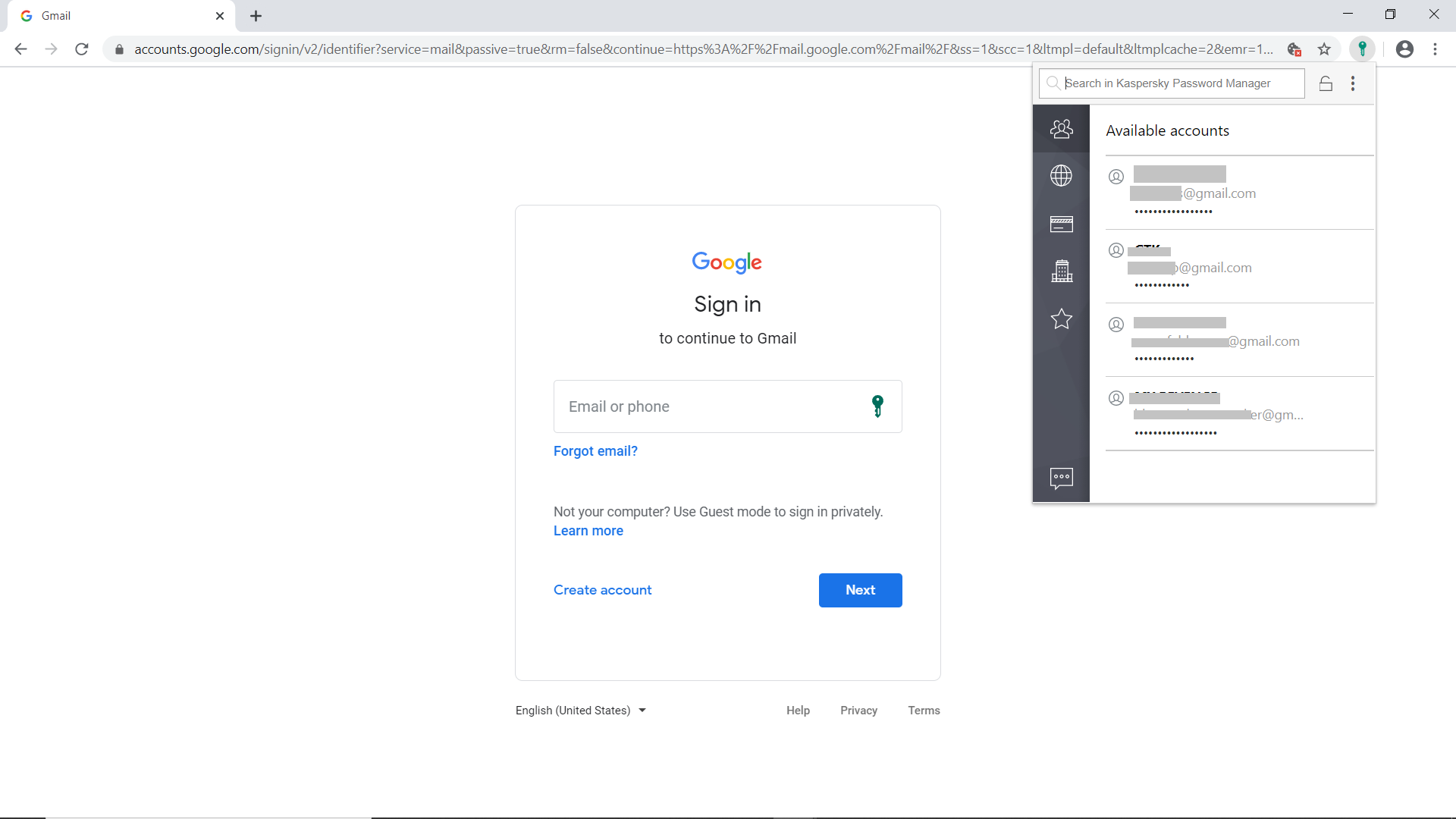Open Kaspersky popup three-dot menu
Screen dimensions: 1456x819
tap(1353, 83)
